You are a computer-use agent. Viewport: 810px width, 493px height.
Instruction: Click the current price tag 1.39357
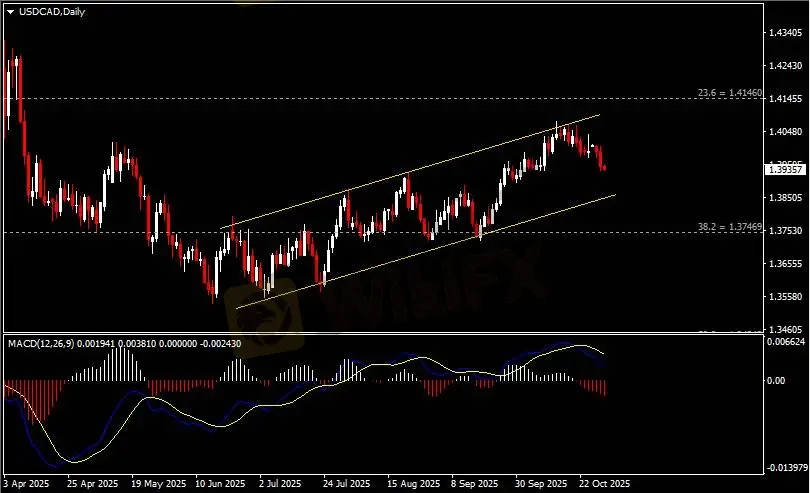[785, 170]
